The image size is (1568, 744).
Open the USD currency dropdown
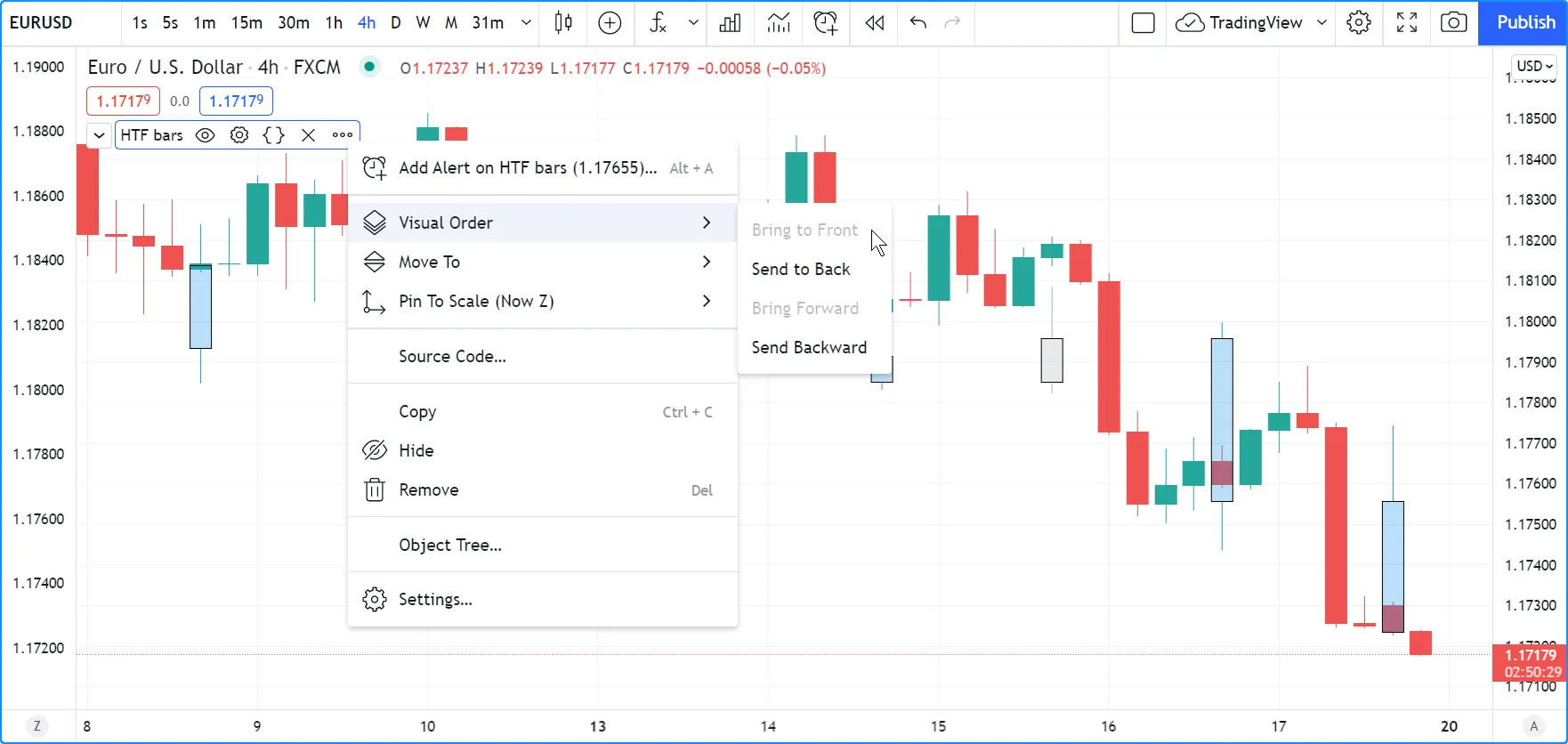coord(1533,66)
